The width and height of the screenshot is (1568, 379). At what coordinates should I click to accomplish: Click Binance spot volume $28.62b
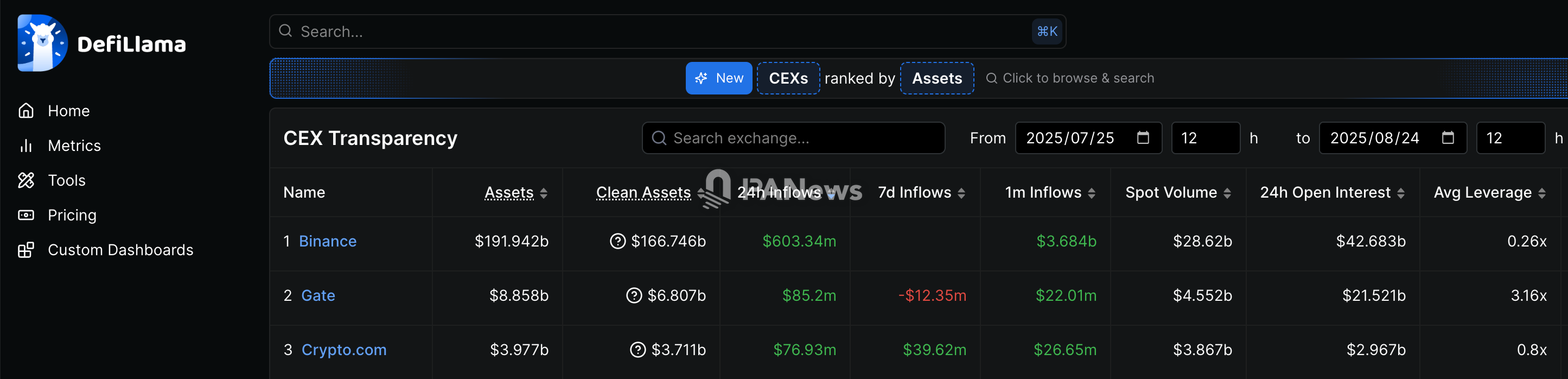coord(1202,241)
